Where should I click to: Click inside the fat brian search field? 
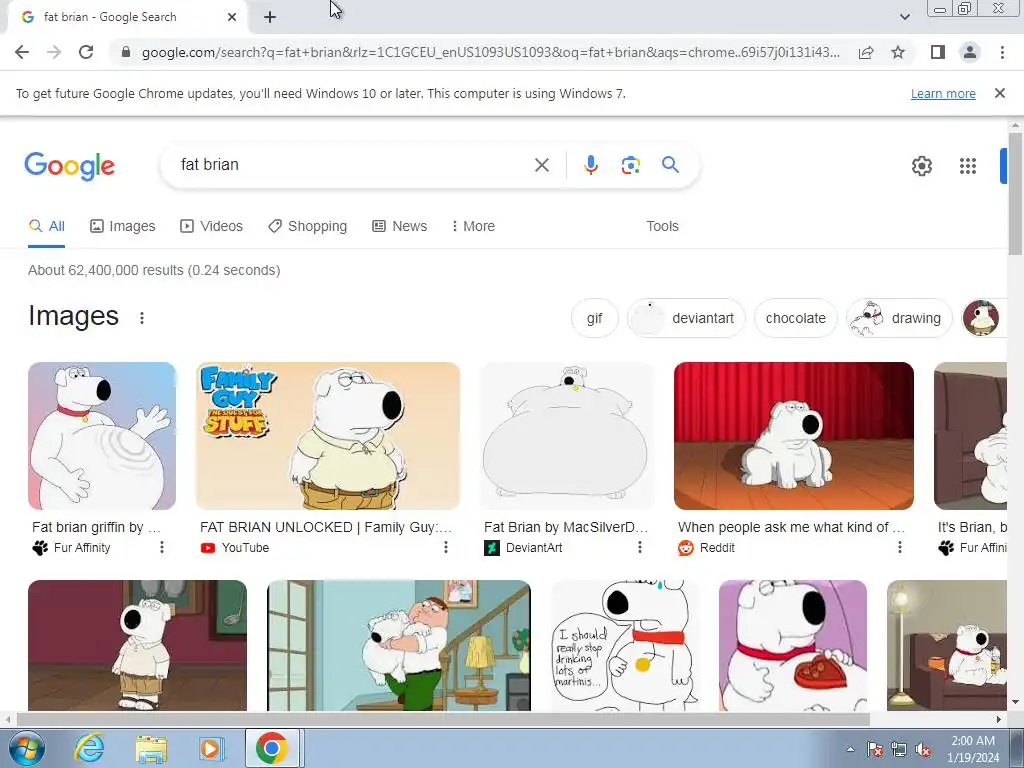click(353, 165)
